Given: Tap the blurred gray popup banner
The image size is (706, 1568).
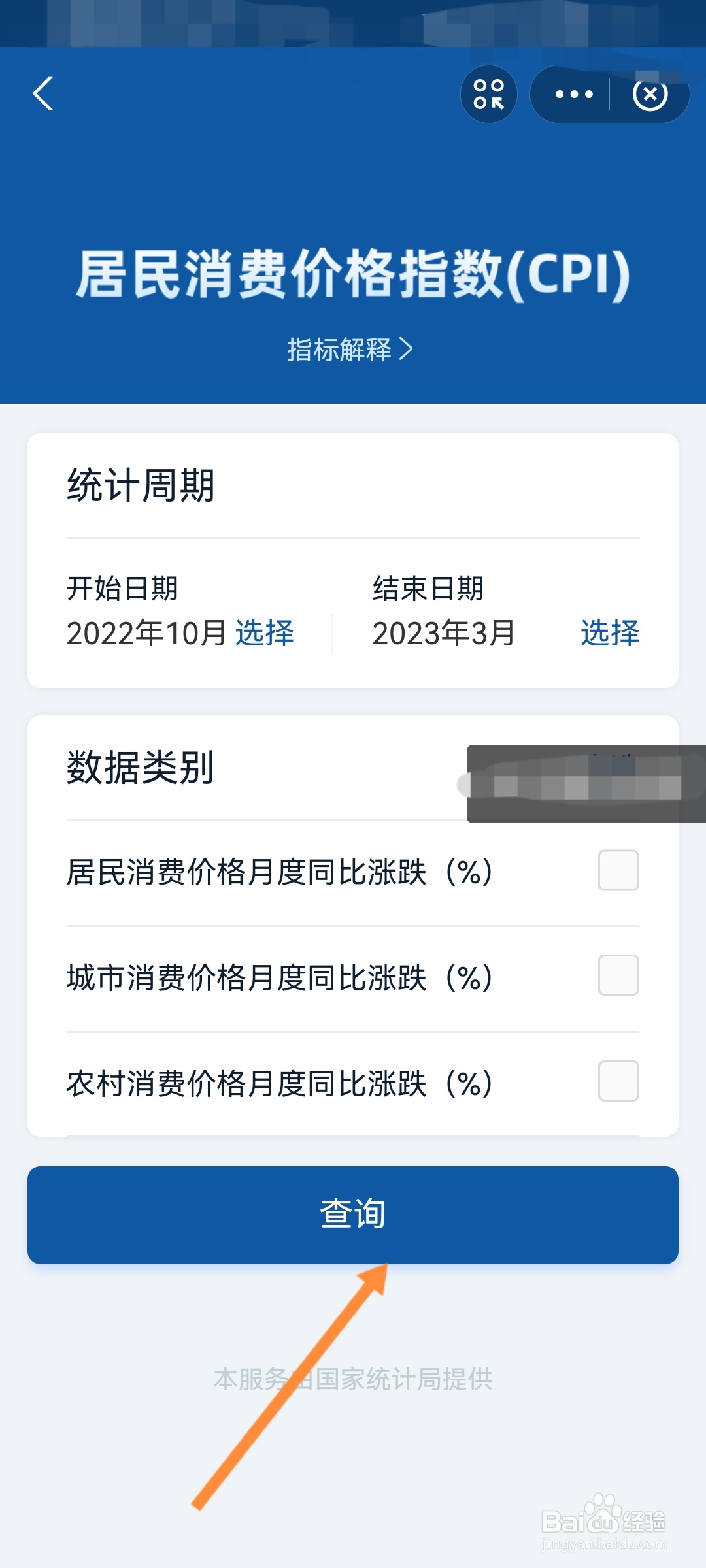Looking at the screenshot, I should pyautogui.click(x=586, y=784).
